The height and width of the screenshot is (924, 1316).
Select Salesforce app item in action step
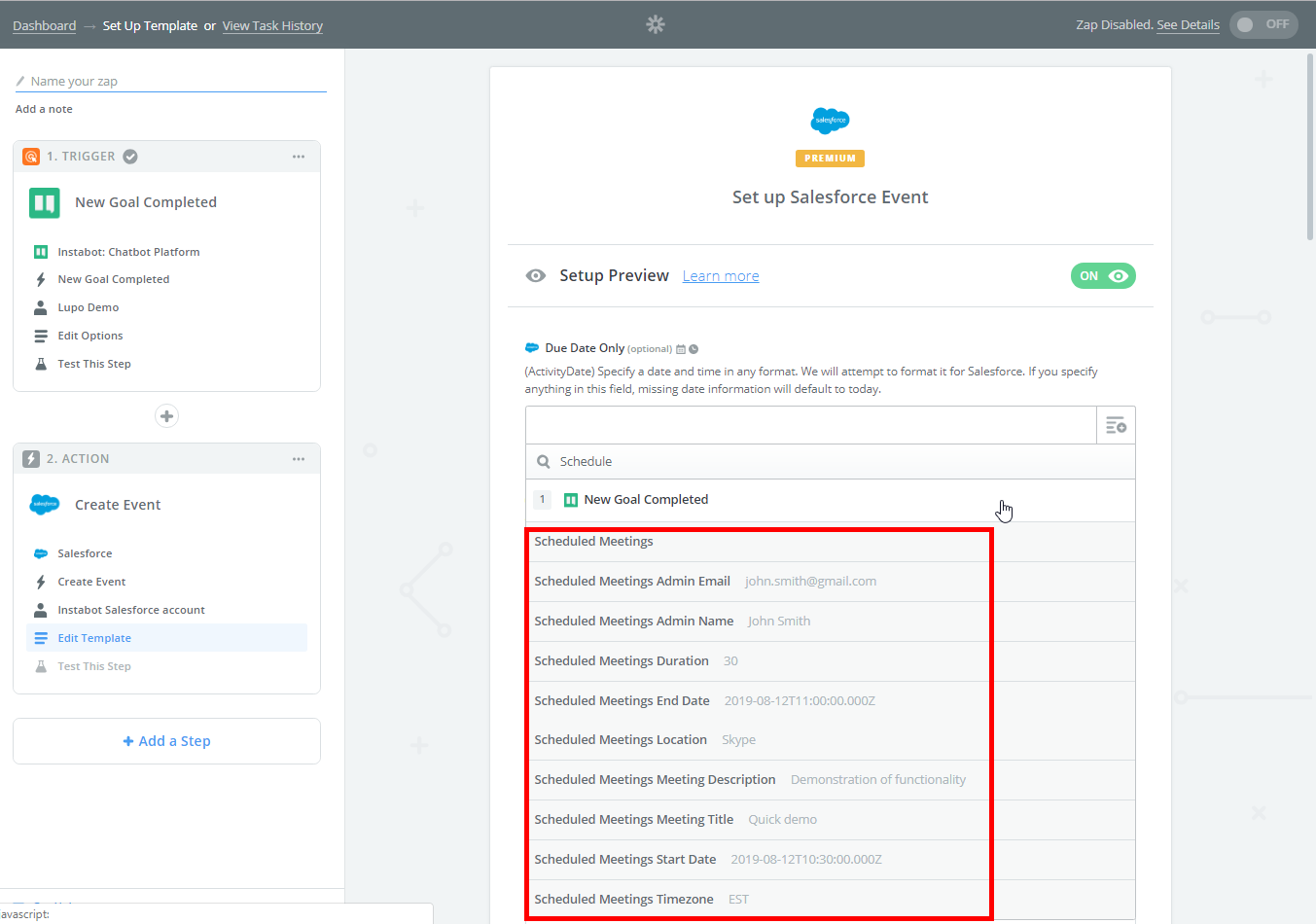point(85,553)
